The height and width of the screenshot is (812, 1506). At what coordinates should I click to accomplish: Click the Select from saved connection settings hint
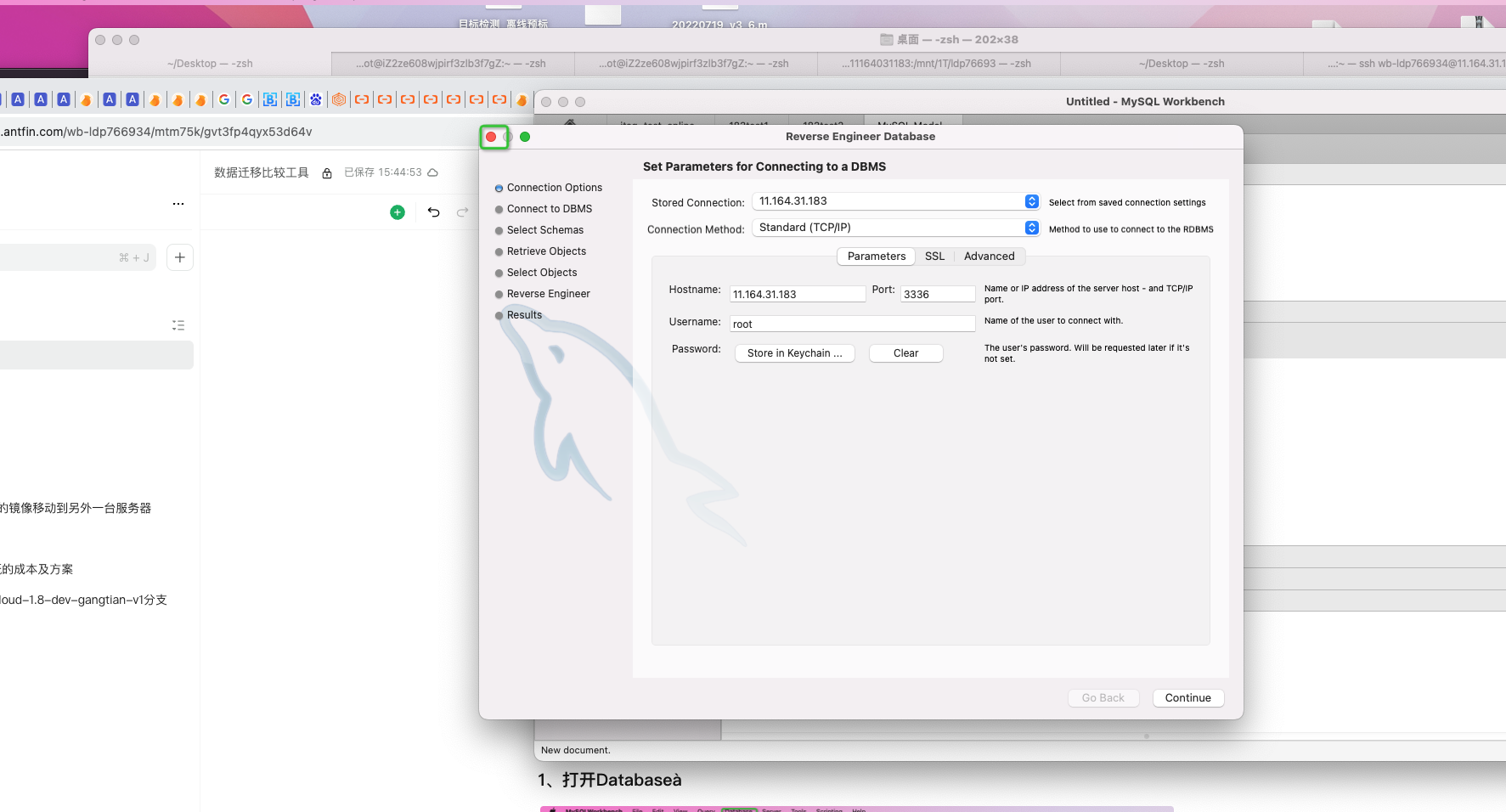pos(1127,202)
